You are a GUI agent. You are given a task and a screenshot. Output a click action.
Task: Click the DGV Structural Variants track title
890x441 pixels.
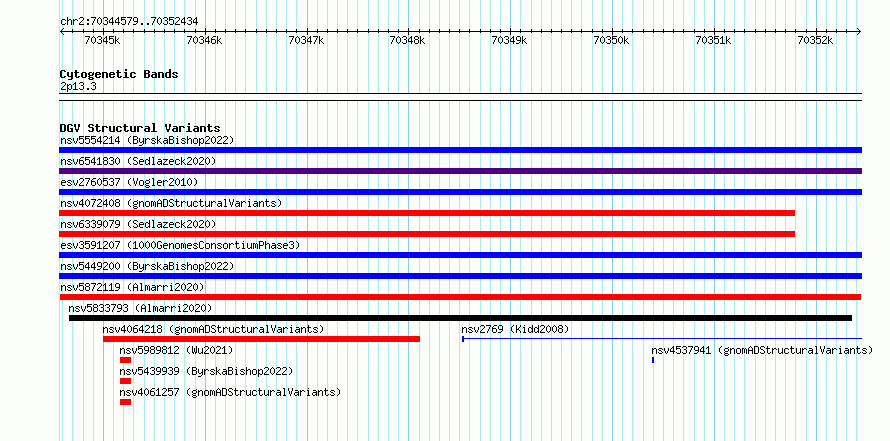click(140, 128)
